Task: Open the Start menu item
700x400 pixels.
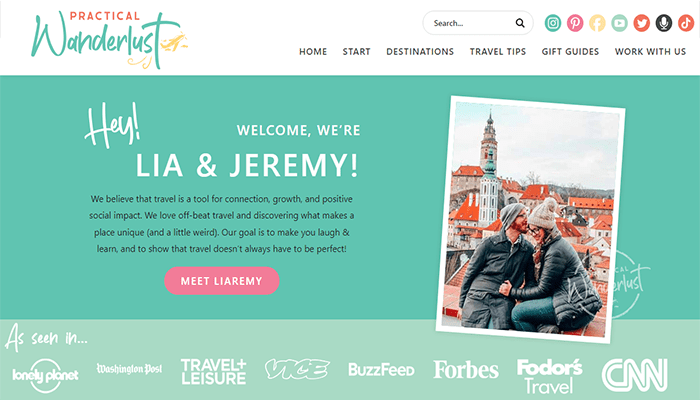Action: (356, 52)
